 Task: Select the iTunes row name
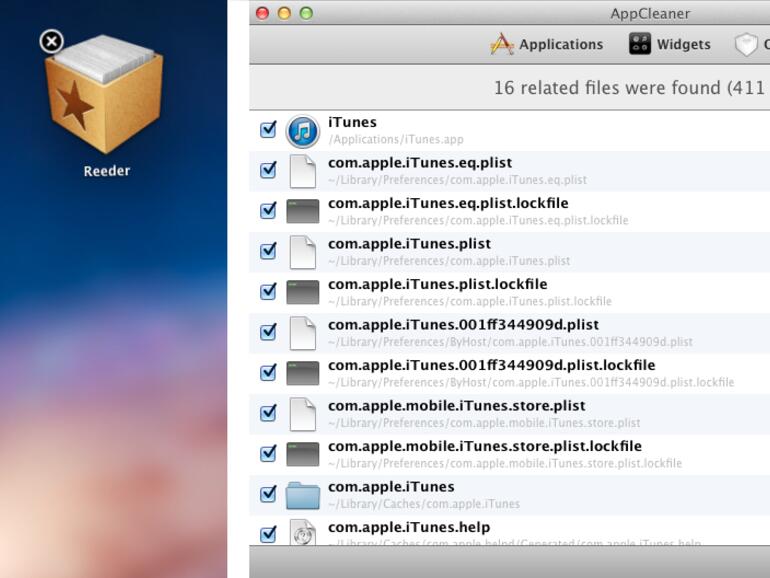click(x=352, y=122)
